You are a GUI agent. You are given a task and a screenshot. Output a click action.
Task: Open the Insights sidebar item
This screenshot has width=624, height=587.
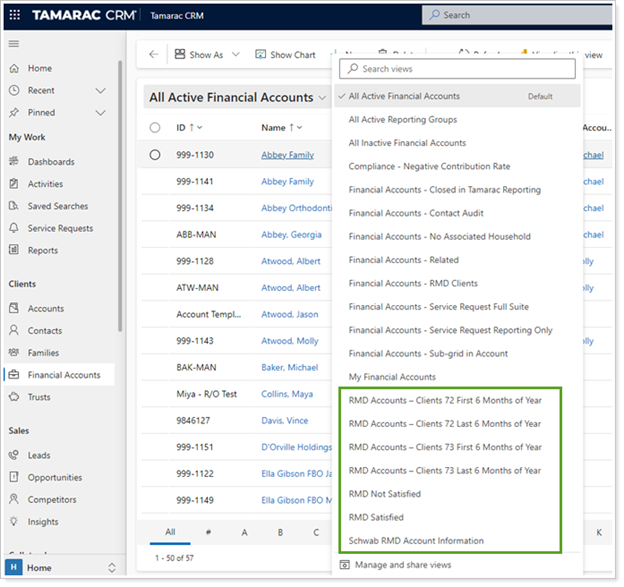(43, 521)
